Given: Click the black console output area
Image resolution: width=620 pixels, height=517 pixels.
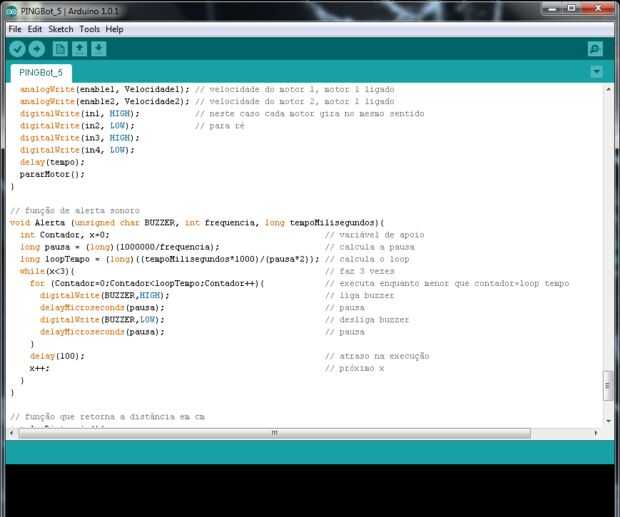Looking at the screenshot, I should 310,490.
